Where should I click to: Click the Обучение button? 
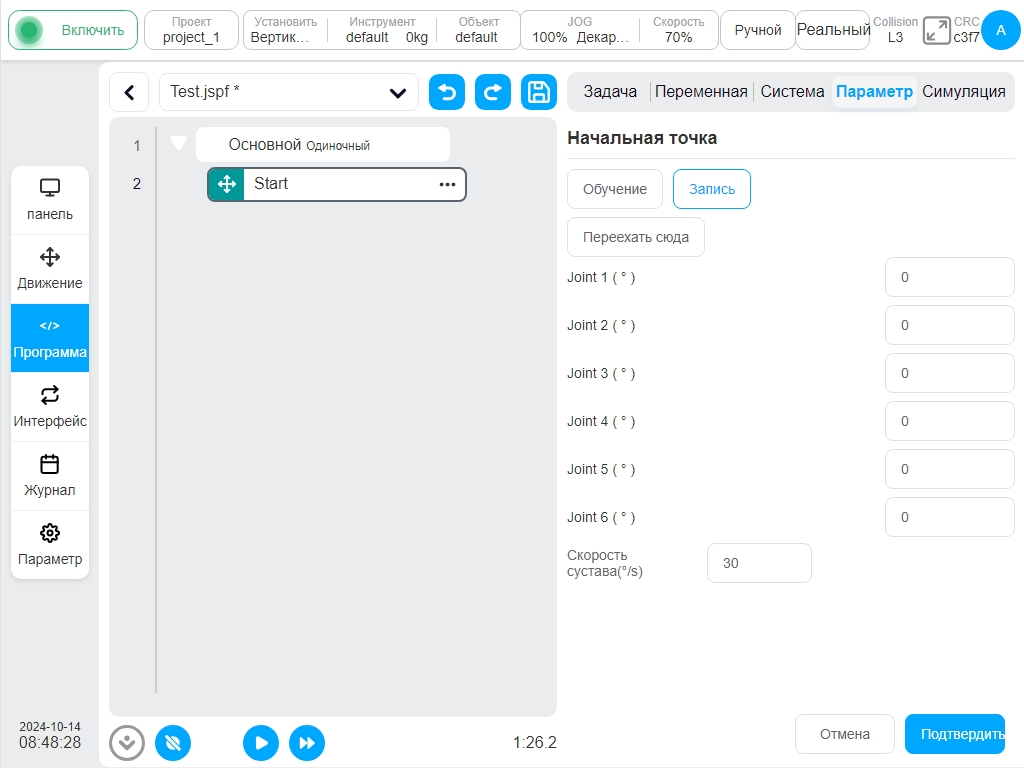[615, 189]
